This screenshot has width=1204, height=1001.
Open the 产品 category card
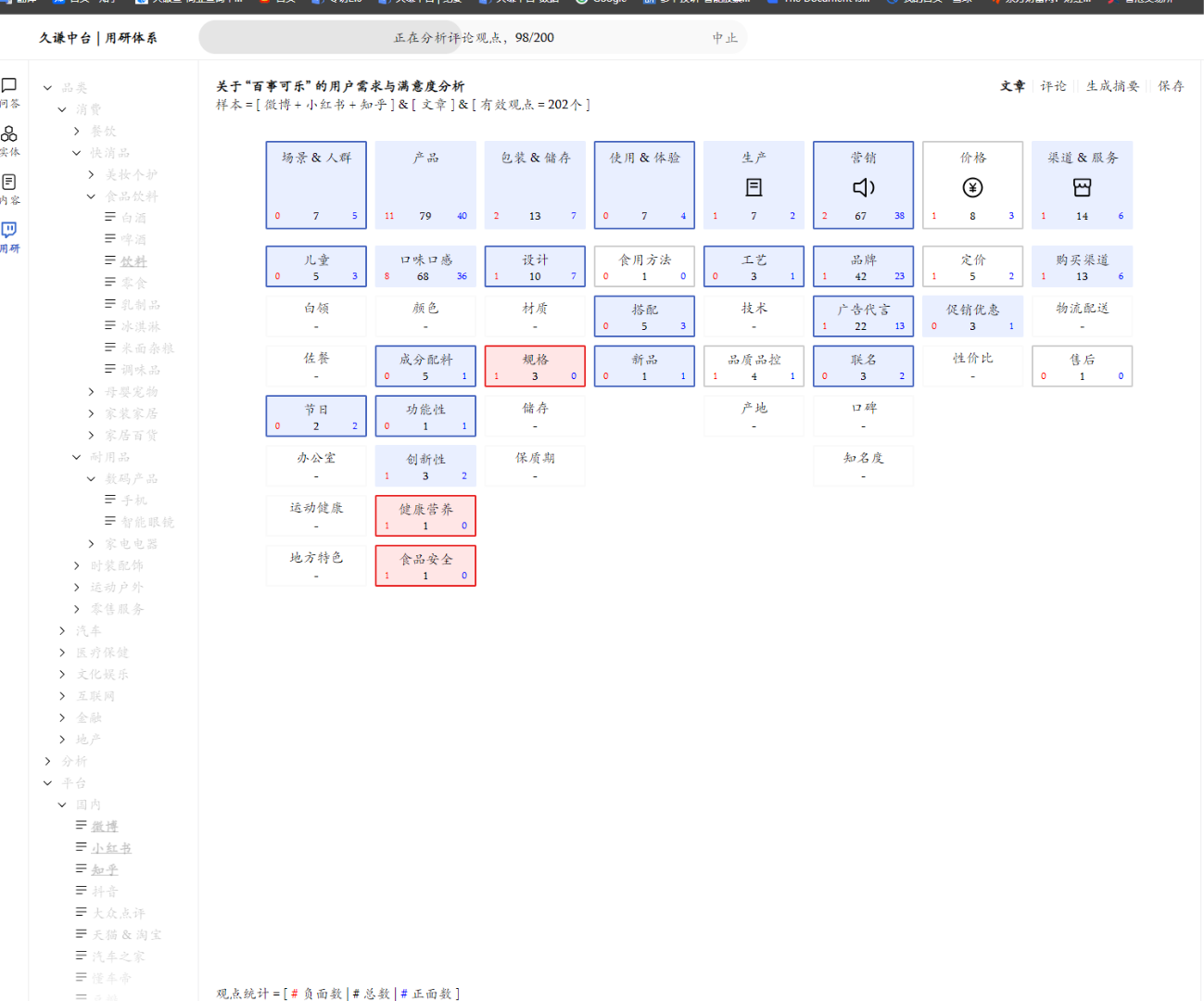tap(425, 184)
